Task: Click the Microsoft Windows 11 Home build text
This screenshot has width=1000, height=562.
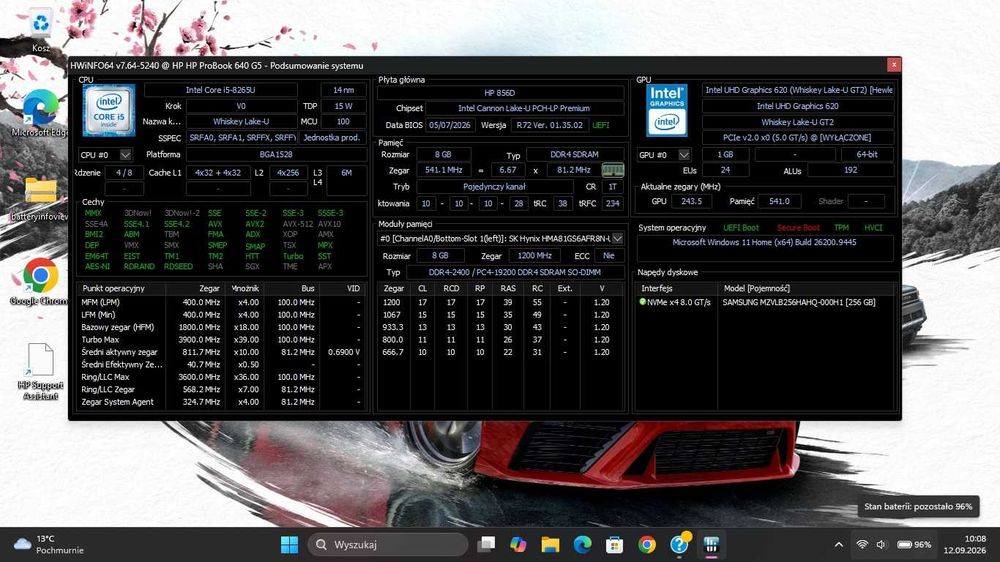Action: (764, 242)
